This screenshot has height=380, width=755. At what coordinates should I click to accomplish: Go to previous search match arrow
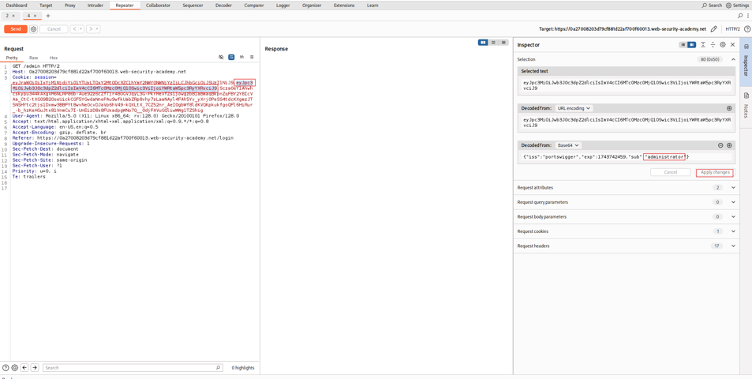[x=25, y=367]
